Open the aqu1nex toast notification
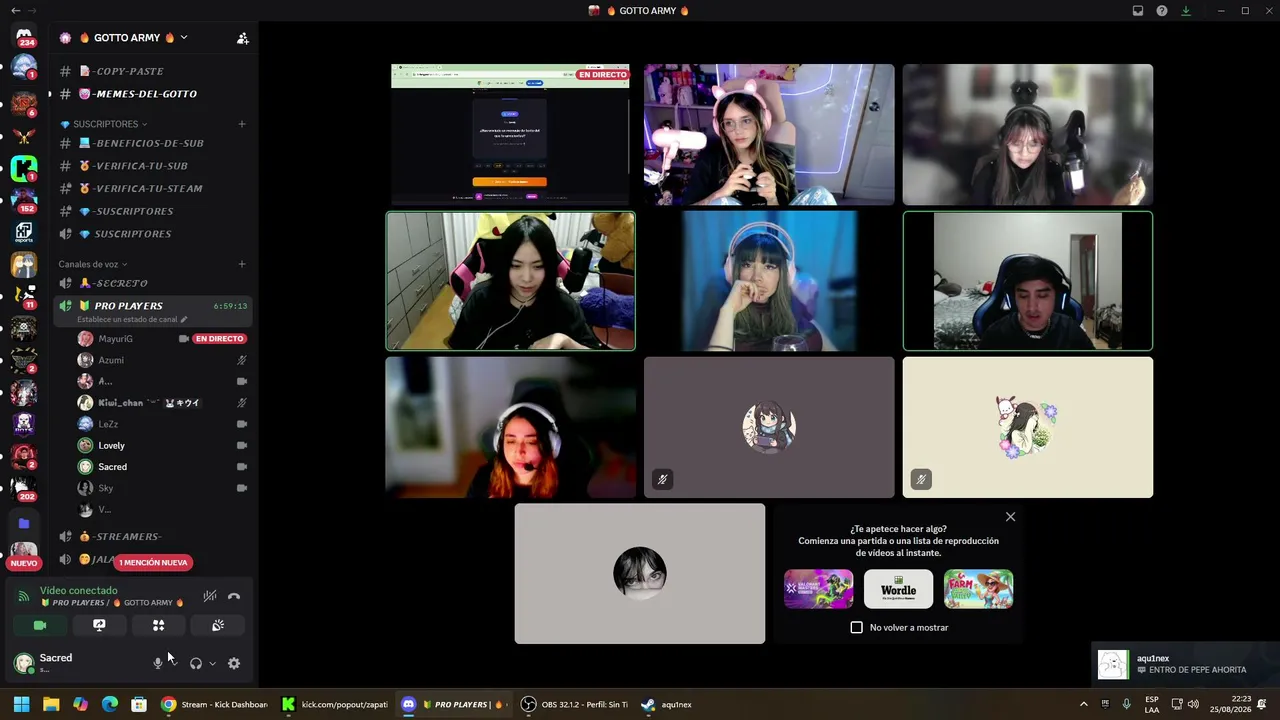The height and width of the screenshot is (720, 1280). coord(1186,664)
